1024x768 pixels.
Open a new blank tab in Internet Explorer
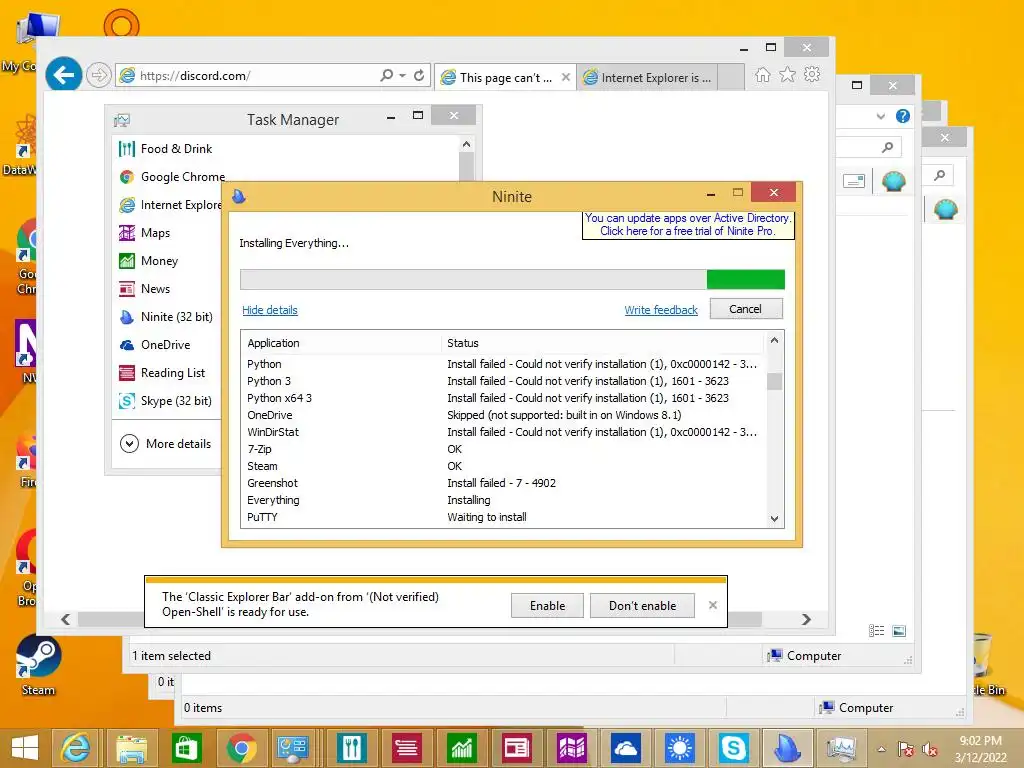(x=731, y=77)
